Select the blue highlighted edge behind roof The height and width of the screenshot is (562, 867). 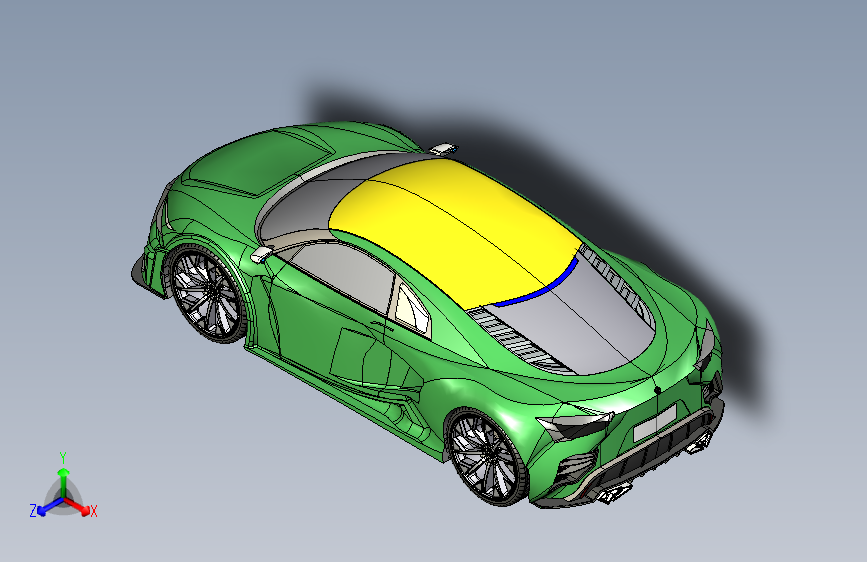click(x=539, y=287)
